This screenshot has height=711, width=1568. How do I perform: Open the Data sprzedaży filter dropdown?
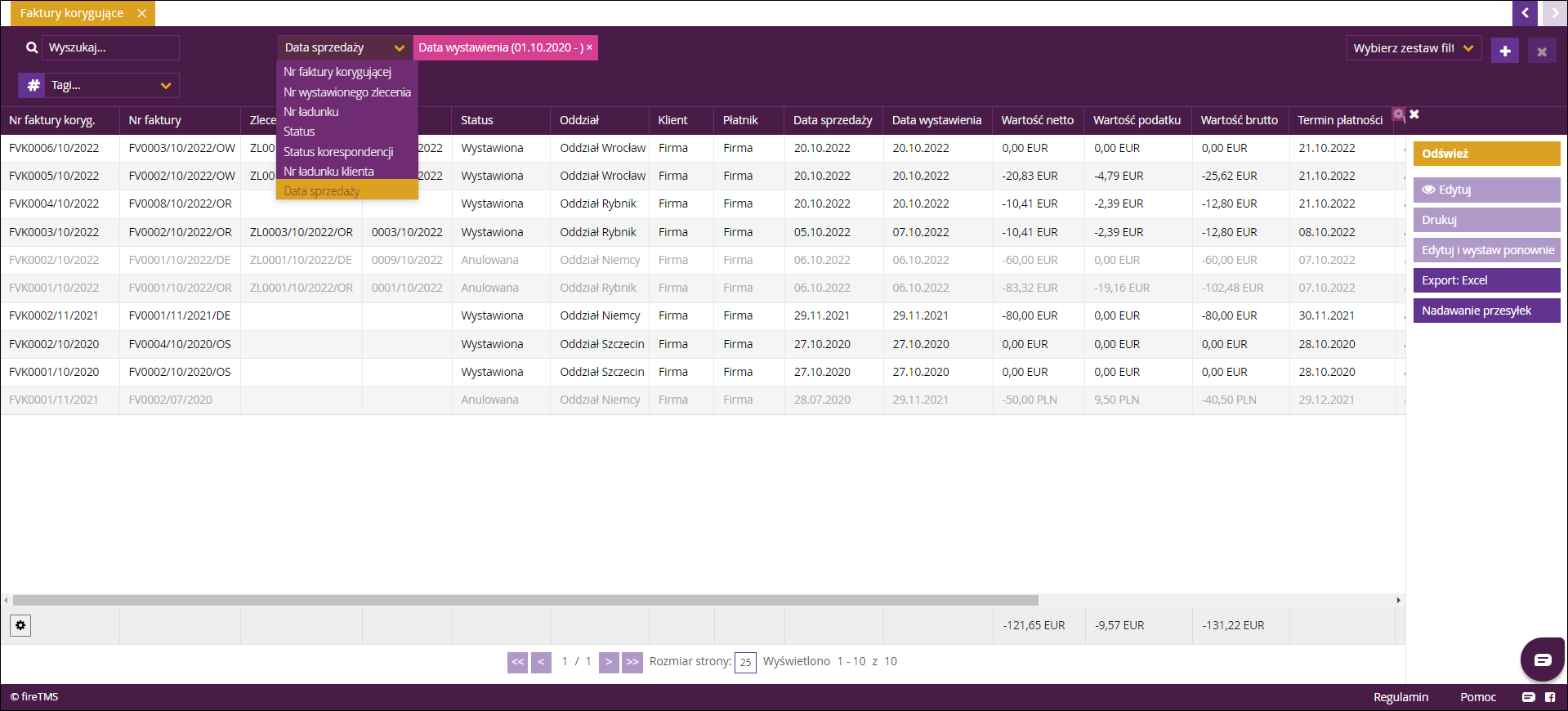(344, 47)
